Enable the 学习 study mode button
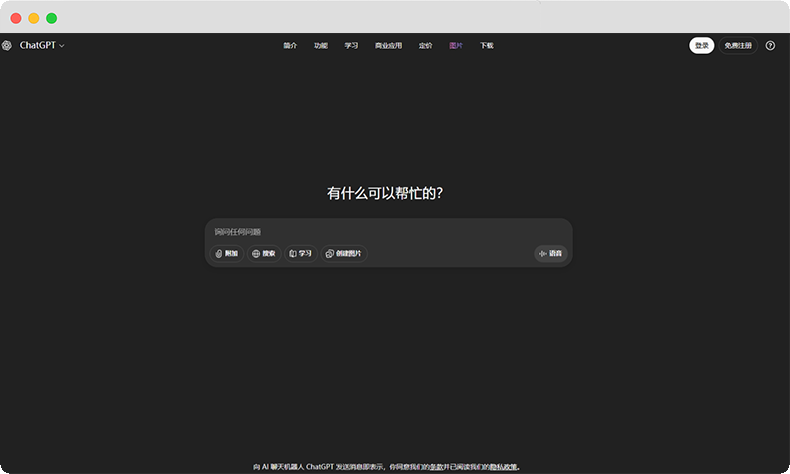Image resolution: width=790 pixels, height=474 pixels. 301,254
